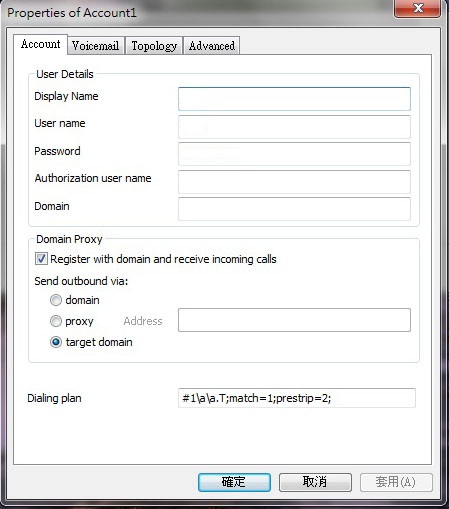Click the Register with domain label text
Screen dimensions: 449x509
[x=163, y=259]
